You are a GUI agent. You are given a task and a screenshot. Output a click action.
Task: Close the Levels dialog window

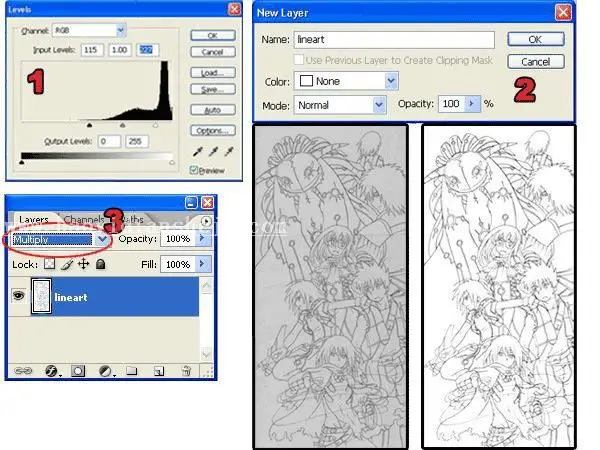(x=234, y=9)
